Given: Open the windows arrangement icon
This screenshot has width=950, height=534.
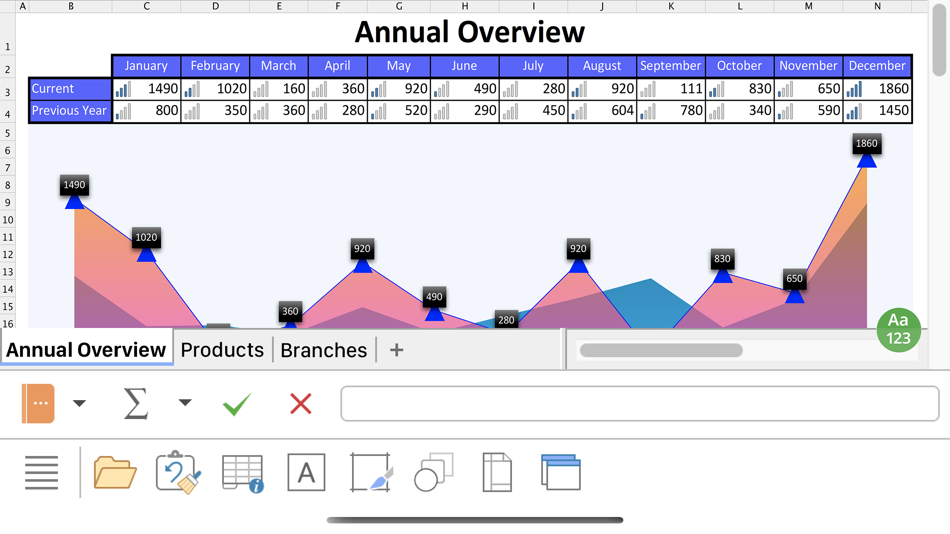Looking at the screenshot, I should coord(560,472).
